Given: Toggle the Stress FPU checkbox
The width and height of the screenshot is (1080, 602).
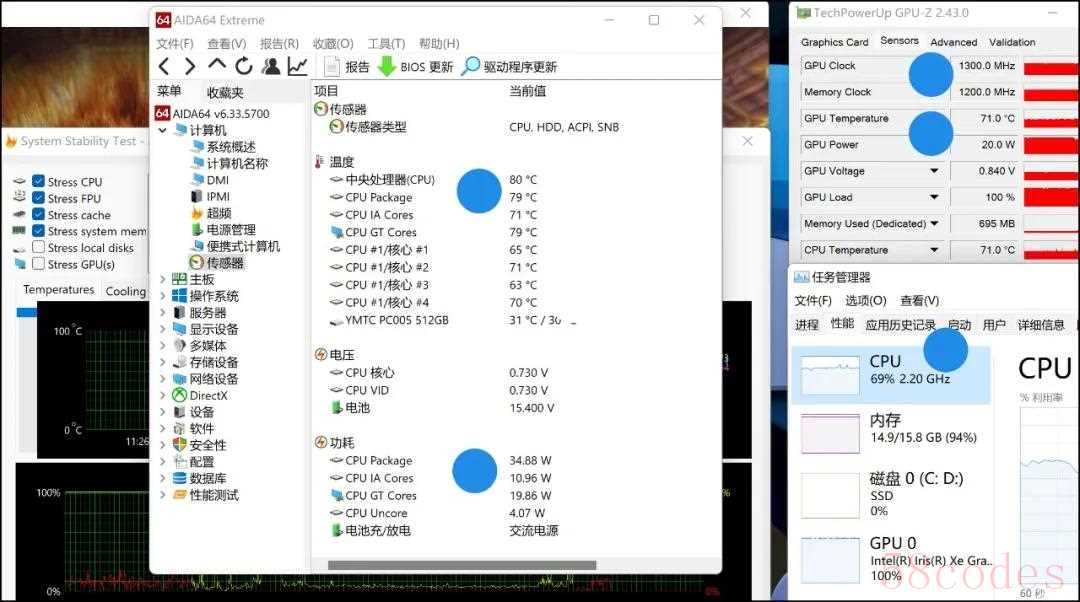Looking at the screenshot, I should [x=39, y=198].
